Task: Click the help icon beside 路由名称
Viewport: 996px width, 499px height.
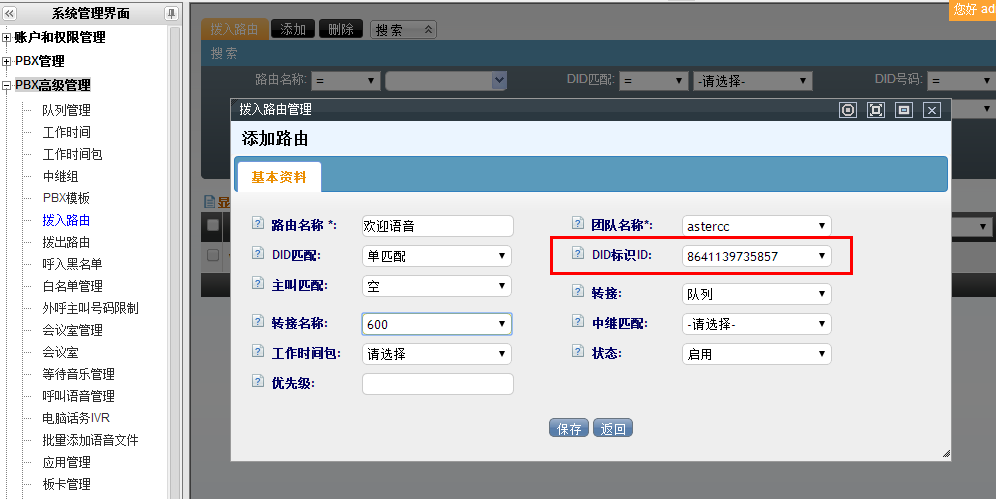Action: pyautogui.click(x=257, y=224)
